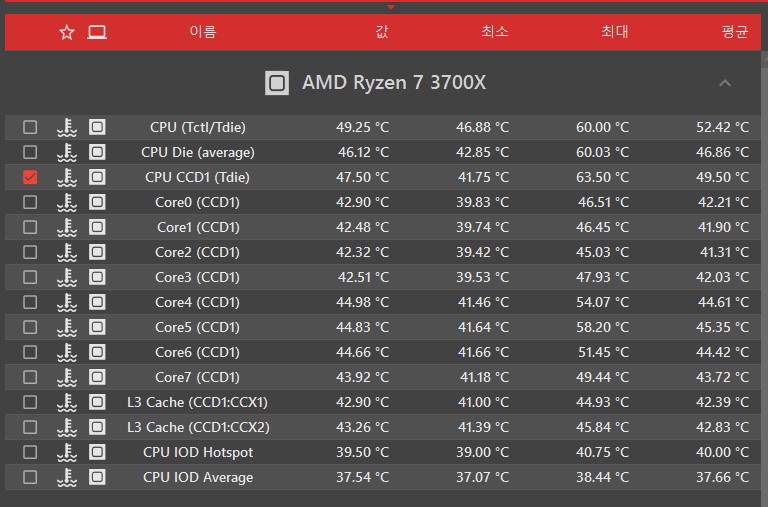
Task: Select the Core5 (CCD1) sensor name
Action: [197, 327]
